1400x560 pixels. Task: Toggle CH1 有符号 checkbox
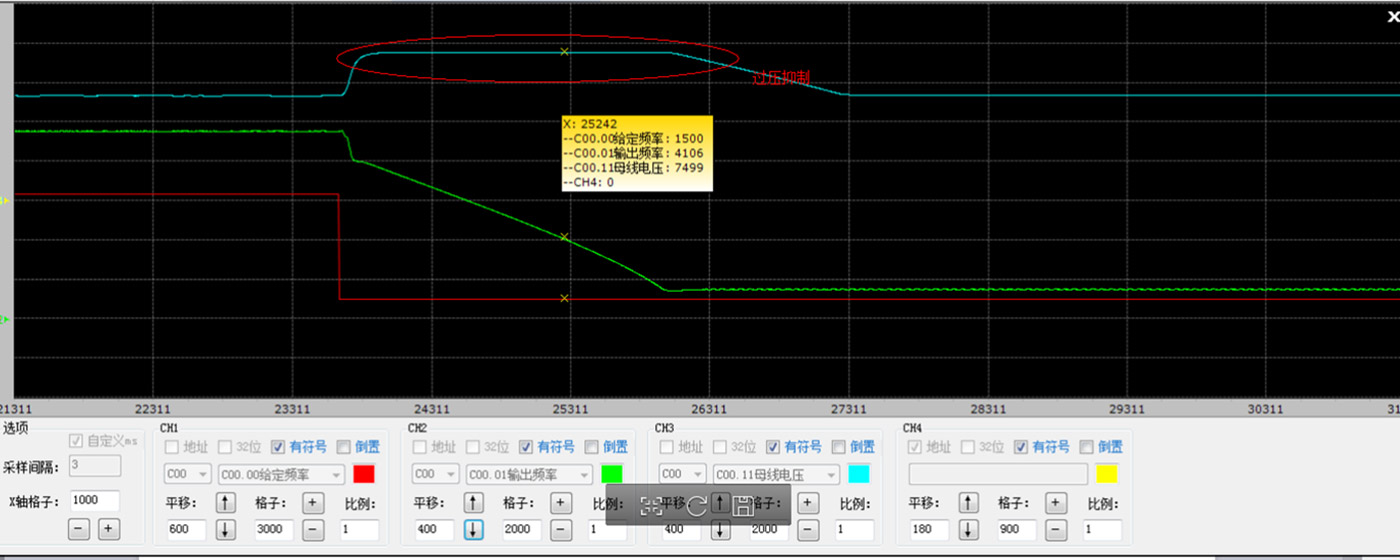[277, 447]
